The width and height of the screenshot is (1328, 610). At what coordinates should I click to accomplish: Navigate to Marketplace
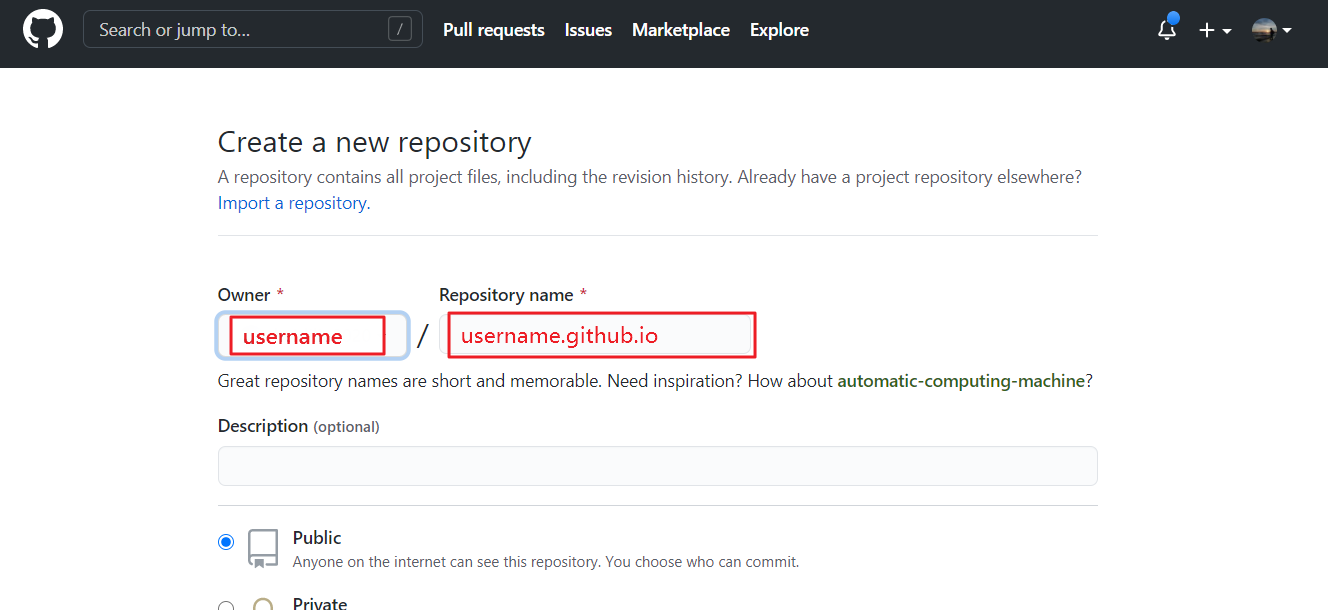(x=680, y=30)
